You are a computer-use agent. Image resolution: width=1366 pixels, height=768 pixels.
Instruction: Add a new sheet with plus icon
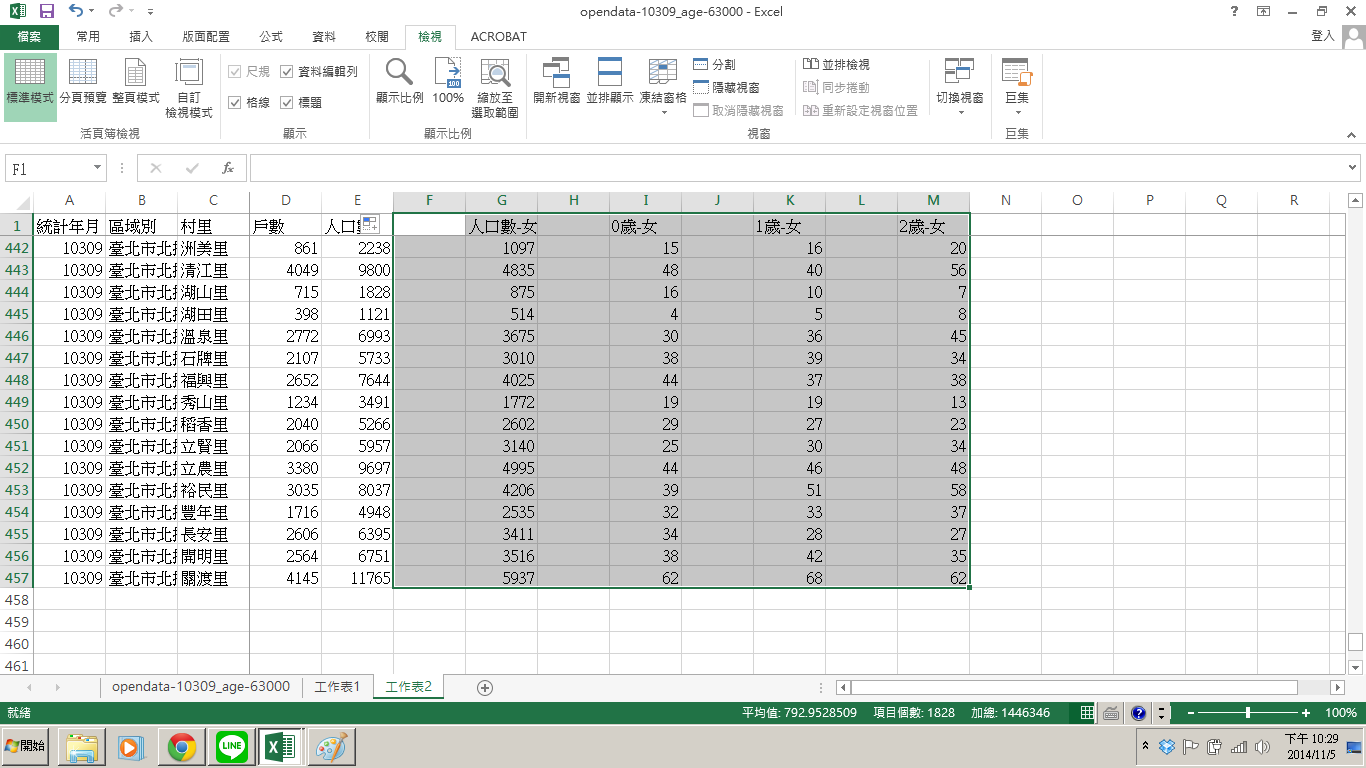click(485, 687)
